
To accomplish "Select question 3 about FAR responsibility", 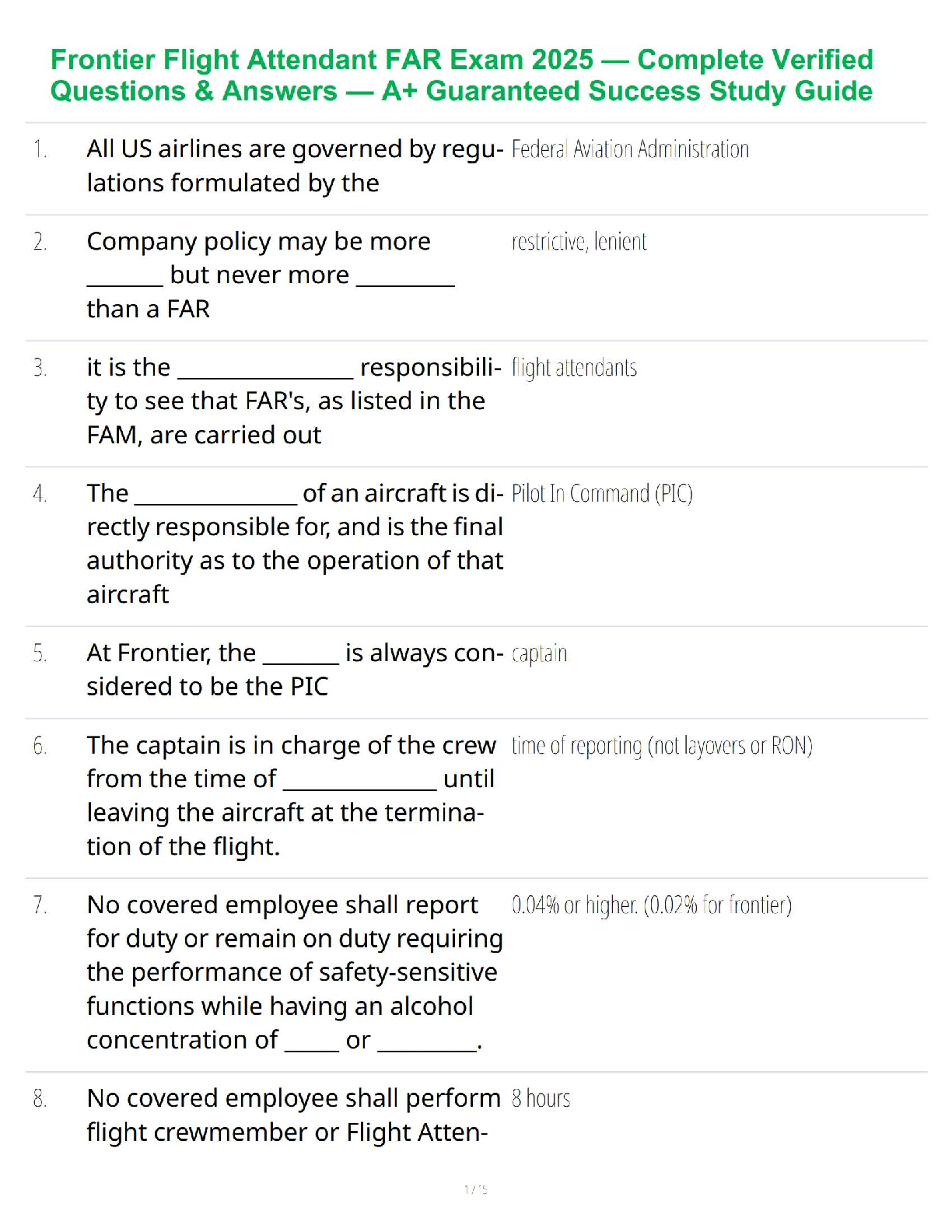I will pos(294,401).
